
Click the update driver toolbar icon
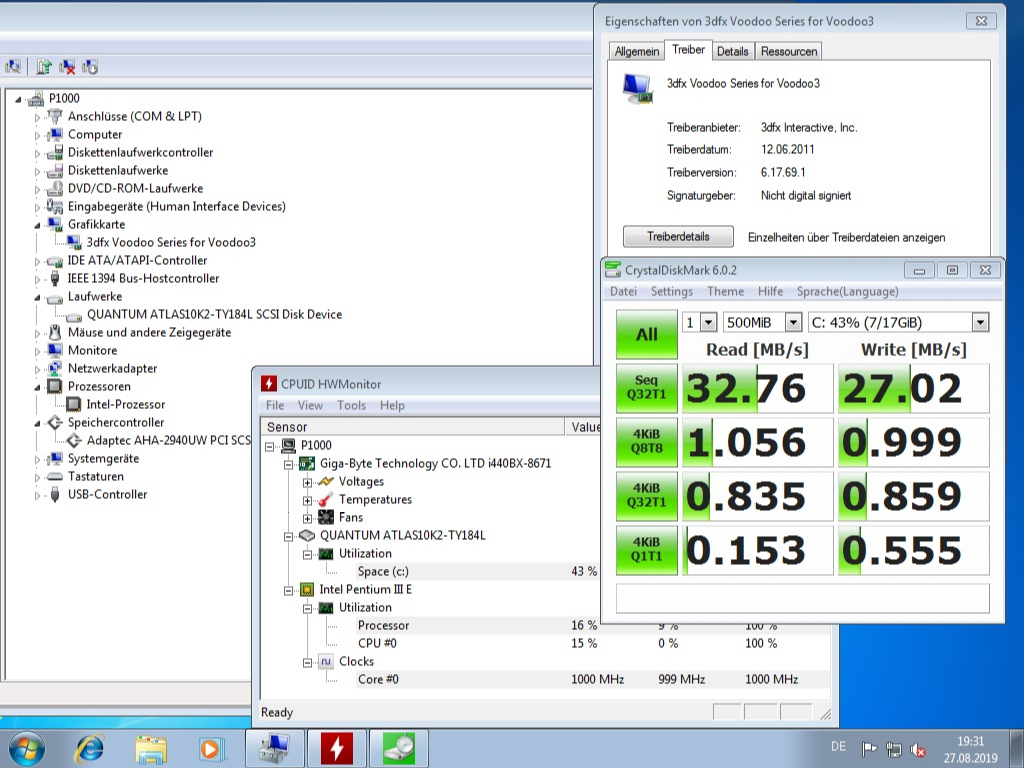44,67
